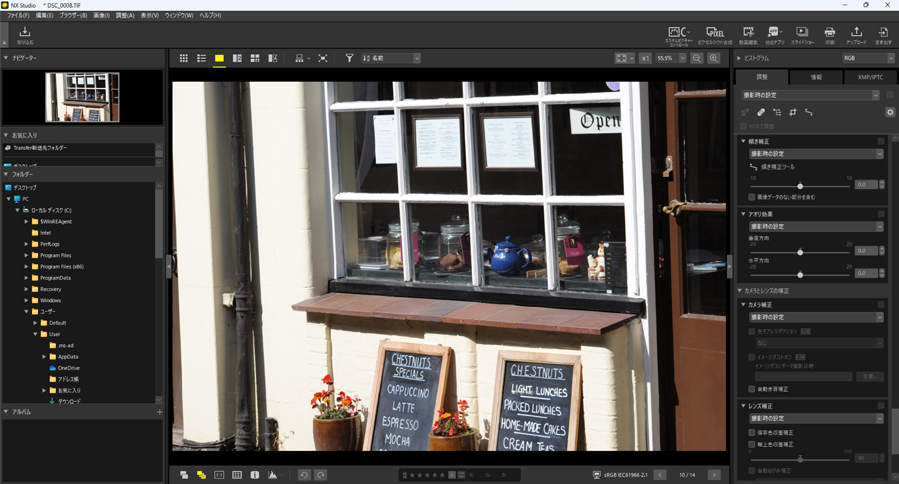Start the slideshow (スライドショー)
Image resolution: width=899 pixels, height=484 pixels.
(802, 35)
